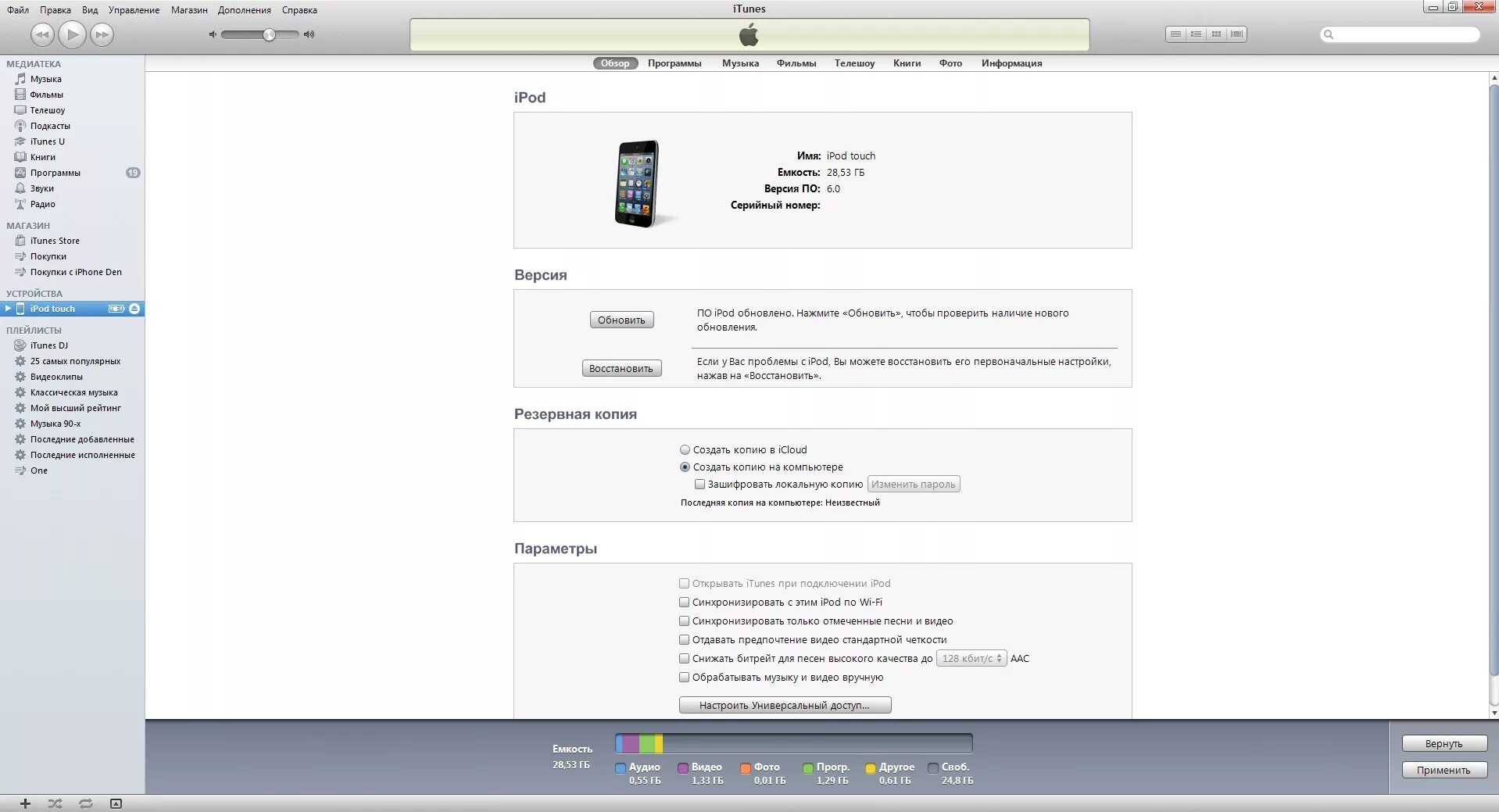This screenshot has height=812, width=1499.
Task: Switch to the Фото device tab
Action: point(950,63)
